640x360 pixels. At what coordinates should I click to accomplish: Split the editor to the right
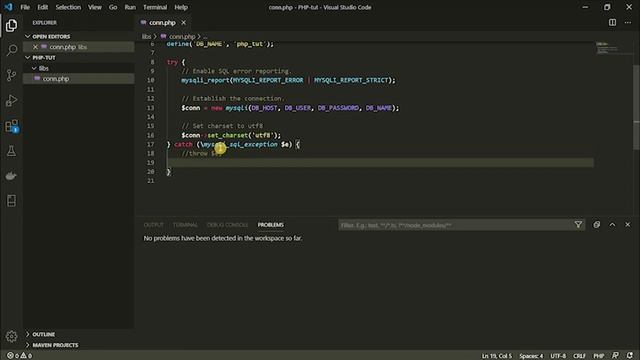612,22
